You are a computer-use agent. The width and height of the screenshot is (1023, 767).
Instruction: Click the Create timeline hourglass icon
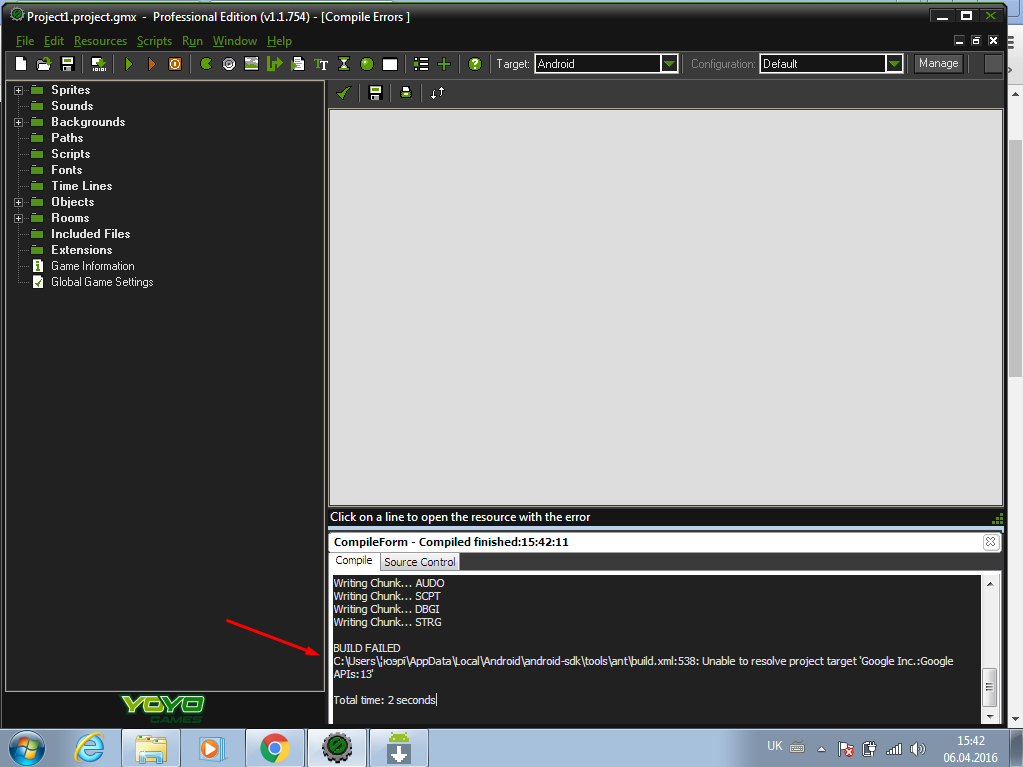coord(344,64)
